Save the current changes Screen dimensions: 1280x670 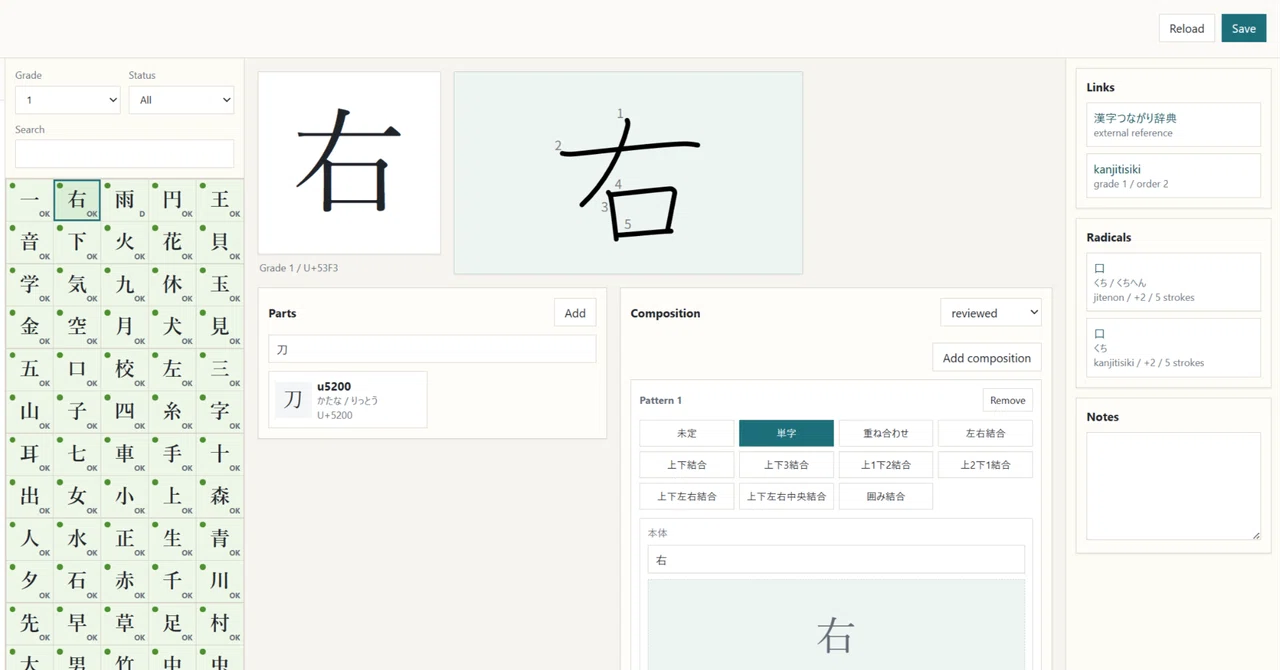1244,28
